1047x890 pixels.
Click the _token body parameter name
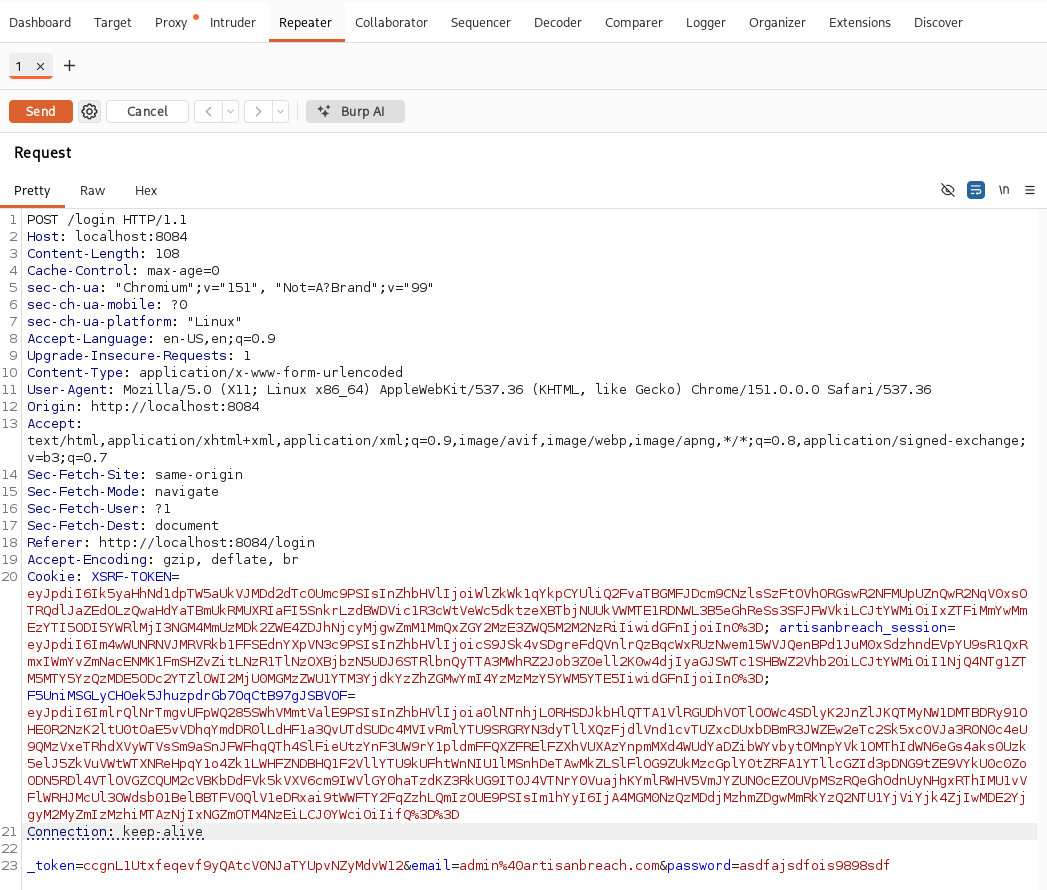pyautogui.click(x=51, y=865)
